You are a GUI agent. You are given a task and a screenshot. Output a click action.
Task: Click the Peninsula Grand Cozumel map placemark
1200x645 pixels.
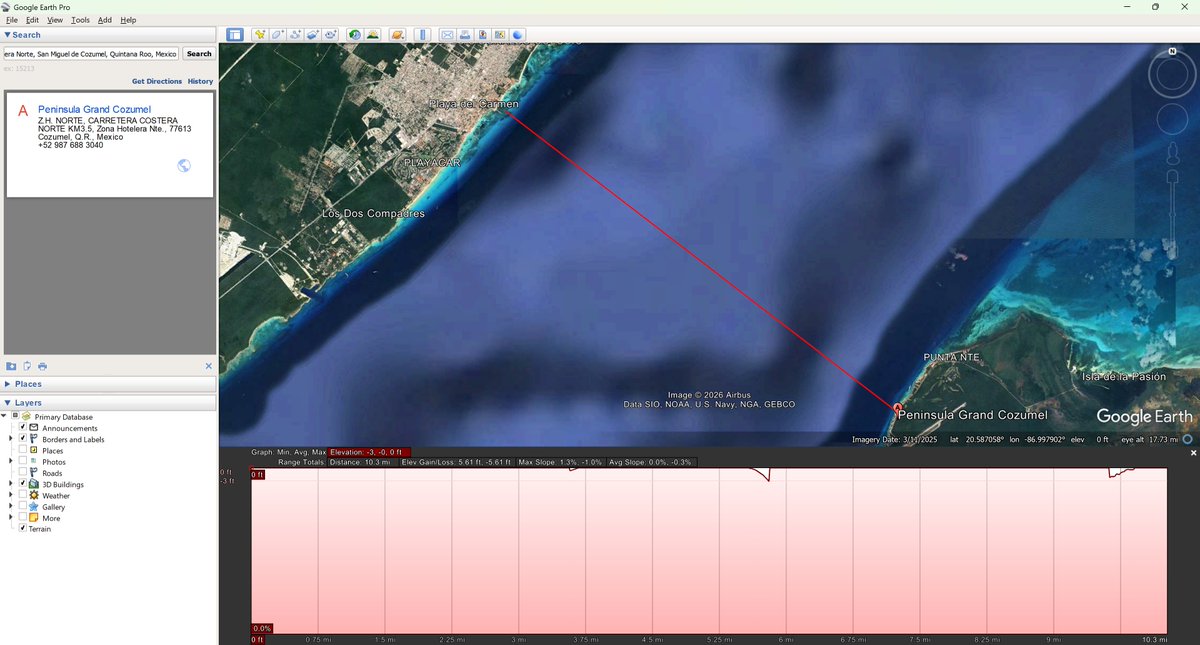(896, 408)
